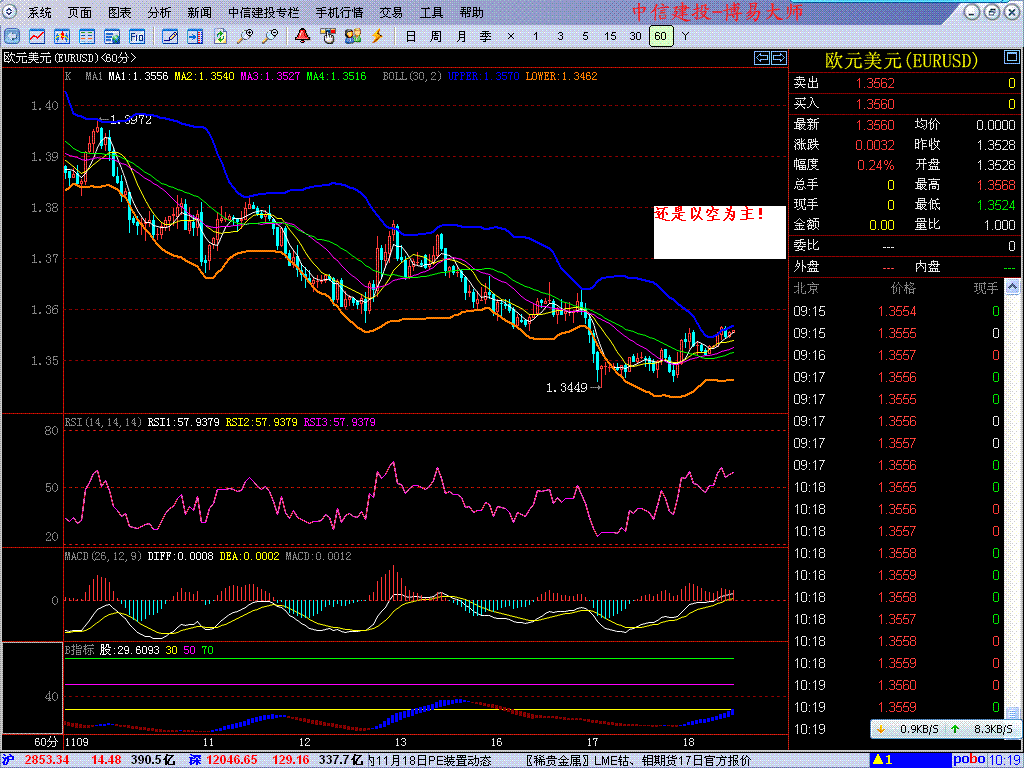The height and width of the screenshot is (768, 1024).
Task: Click the F10 info toolbar icon
Action: [x=137, y=36]
